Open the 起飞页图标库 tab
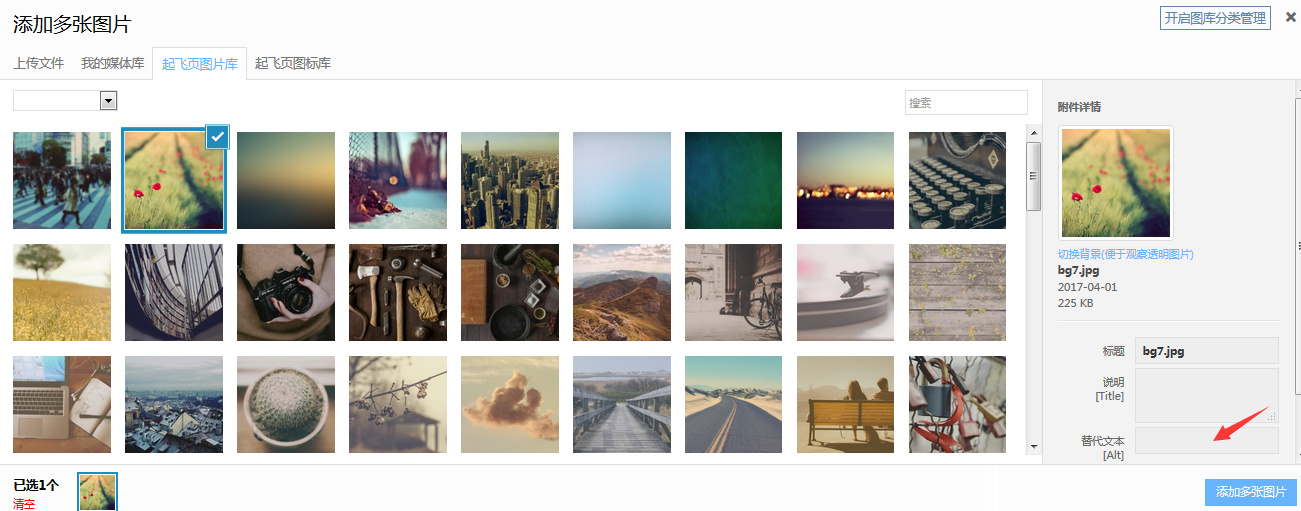Screen dimensions: 1301x511 tap(293, 63)
